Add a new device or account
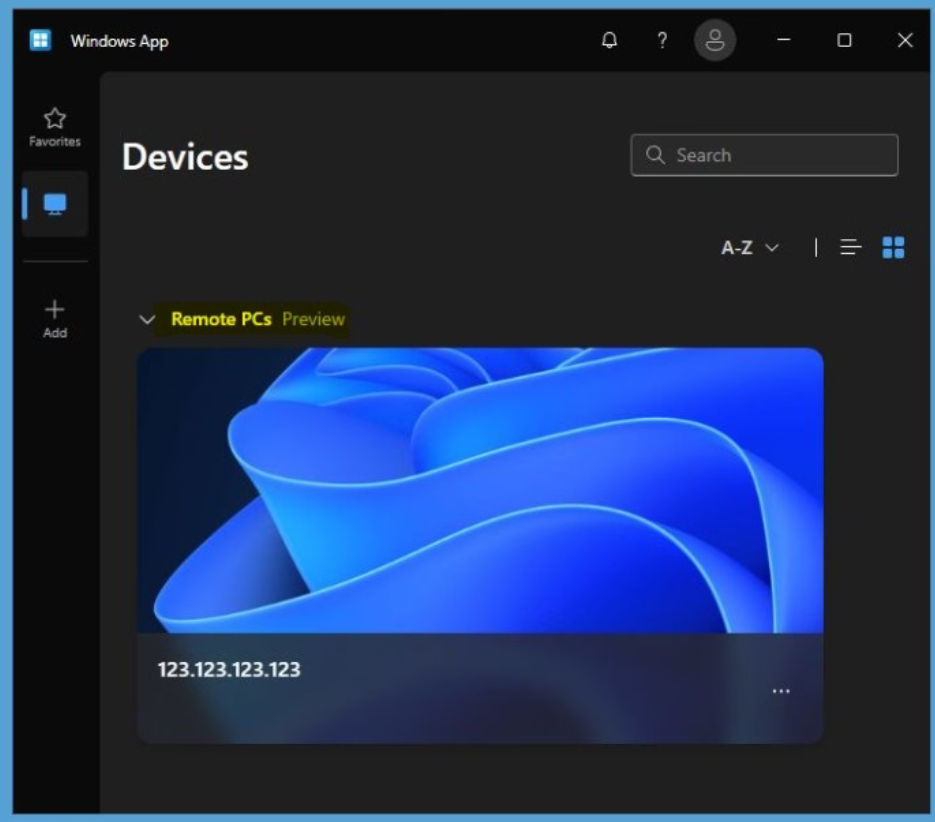The width and height of the screenshot is (935, 822). [x=55, y=319]
